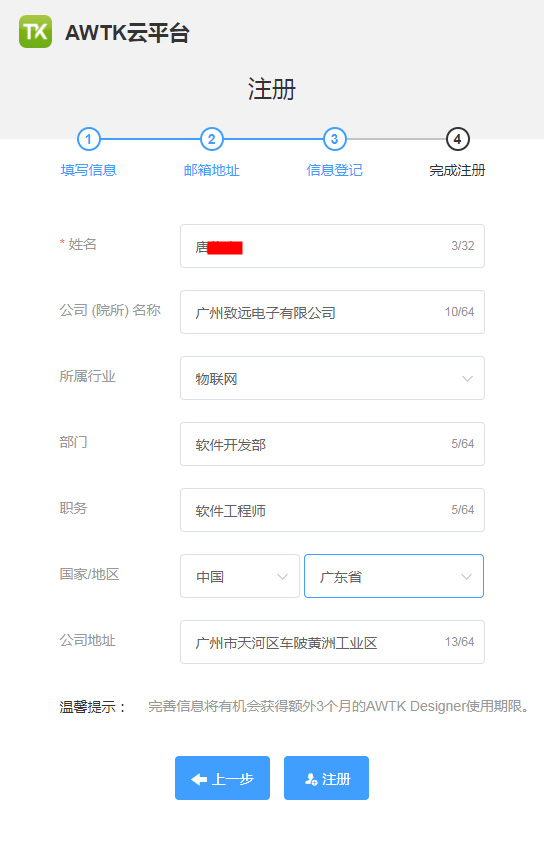Focus the 公司(院所)名称 input field
Image resolution: width=544 pixels, height=845 pixels.
(332, 312)
